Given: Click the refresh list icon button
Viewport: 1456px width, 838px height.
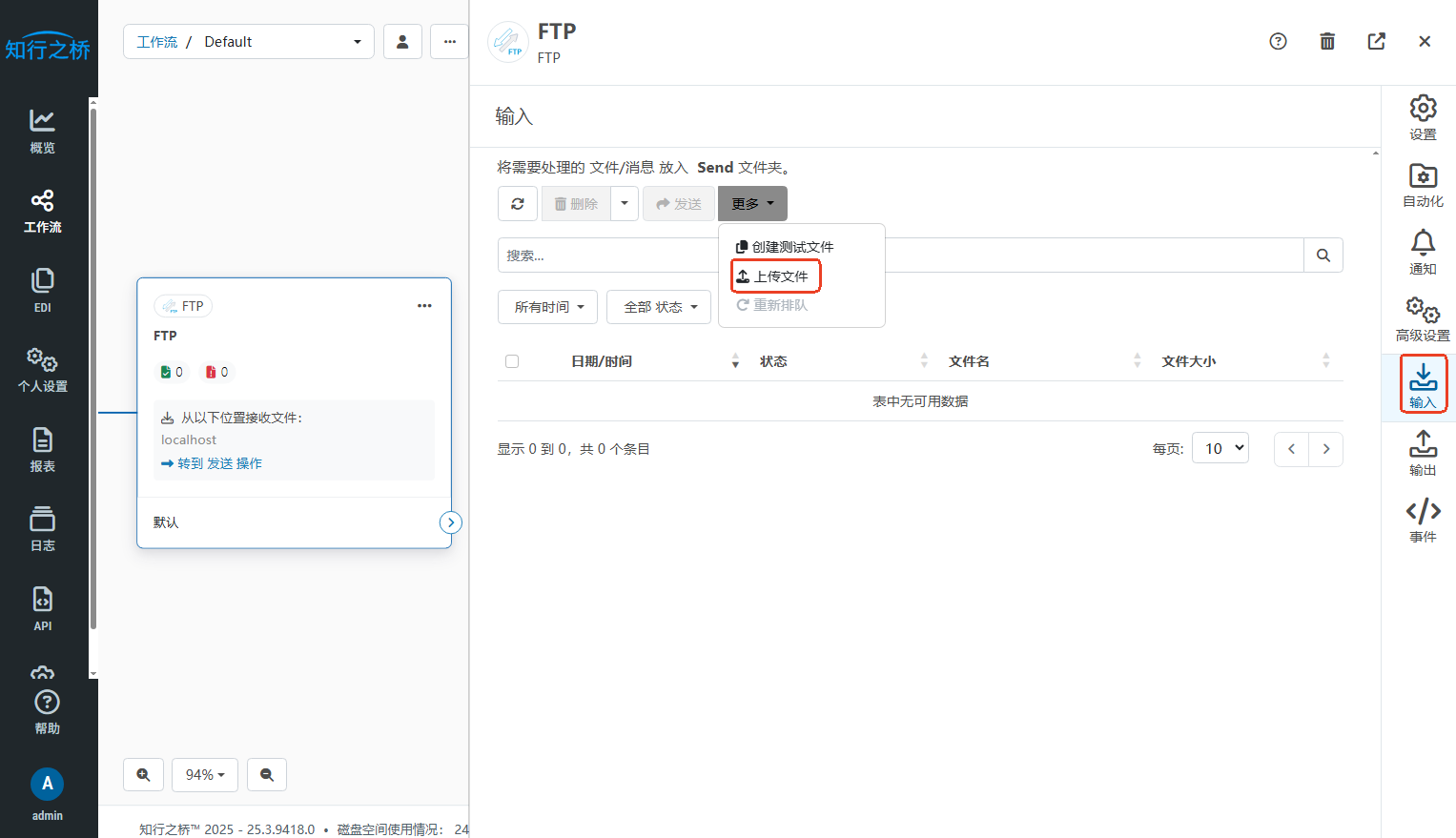Looking at the screenshot, I should pos(518,204).
